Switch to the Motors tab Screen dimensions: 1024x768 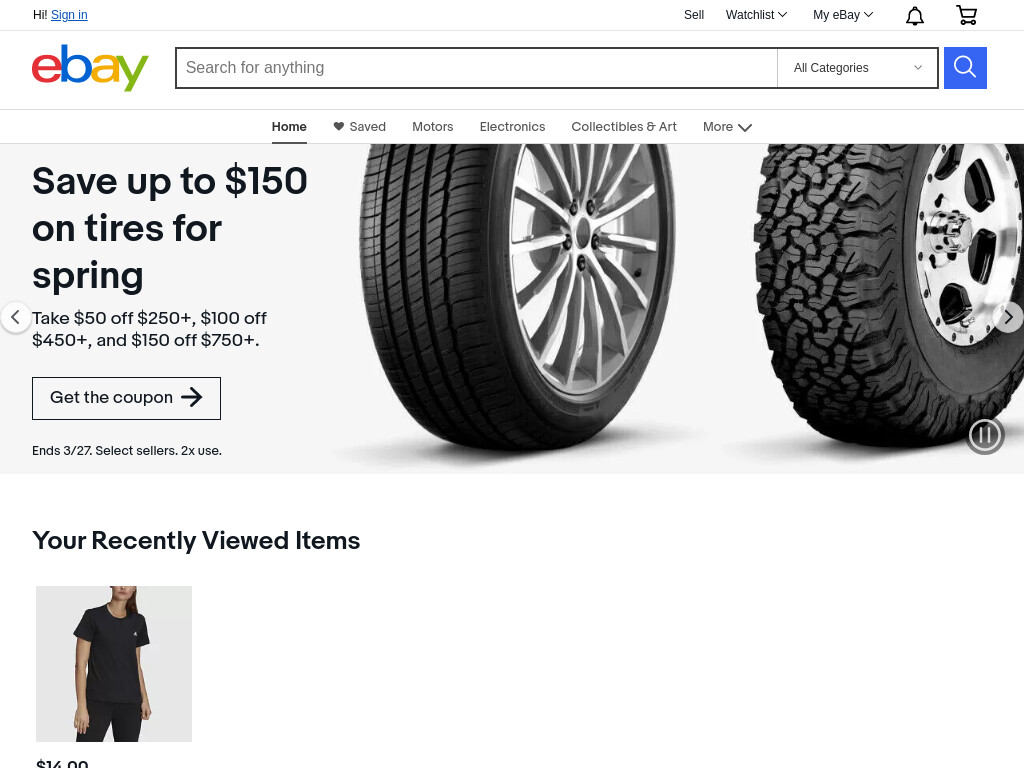point(432,127)
